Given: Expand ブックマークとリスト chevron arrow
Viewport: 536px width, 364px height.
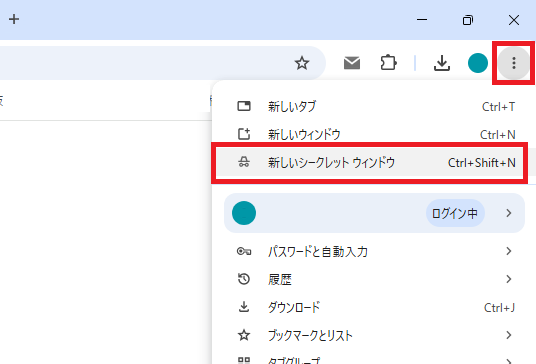Looking at the screenshot, I should click(509, 335).
